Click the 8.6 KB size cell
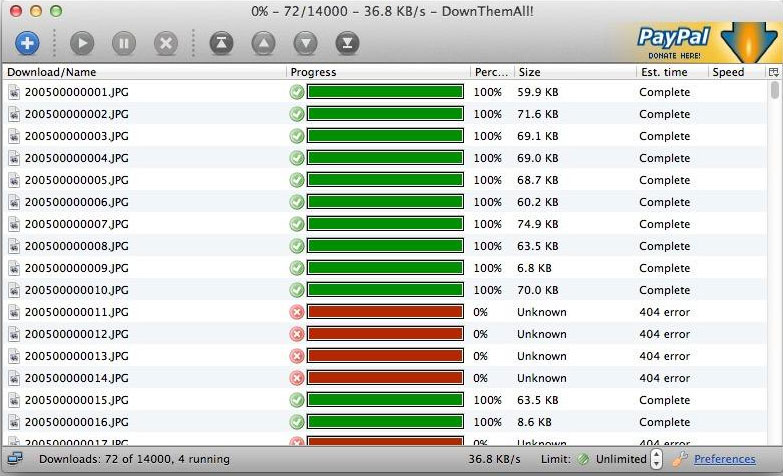The width and height of the screenshot is (783, 476). click(534, 422)
